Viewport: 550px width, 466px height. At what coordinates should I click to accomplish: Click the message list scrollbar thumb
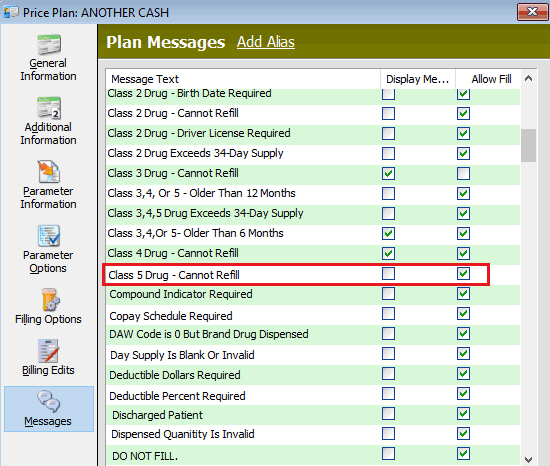[x=528, y=145]
